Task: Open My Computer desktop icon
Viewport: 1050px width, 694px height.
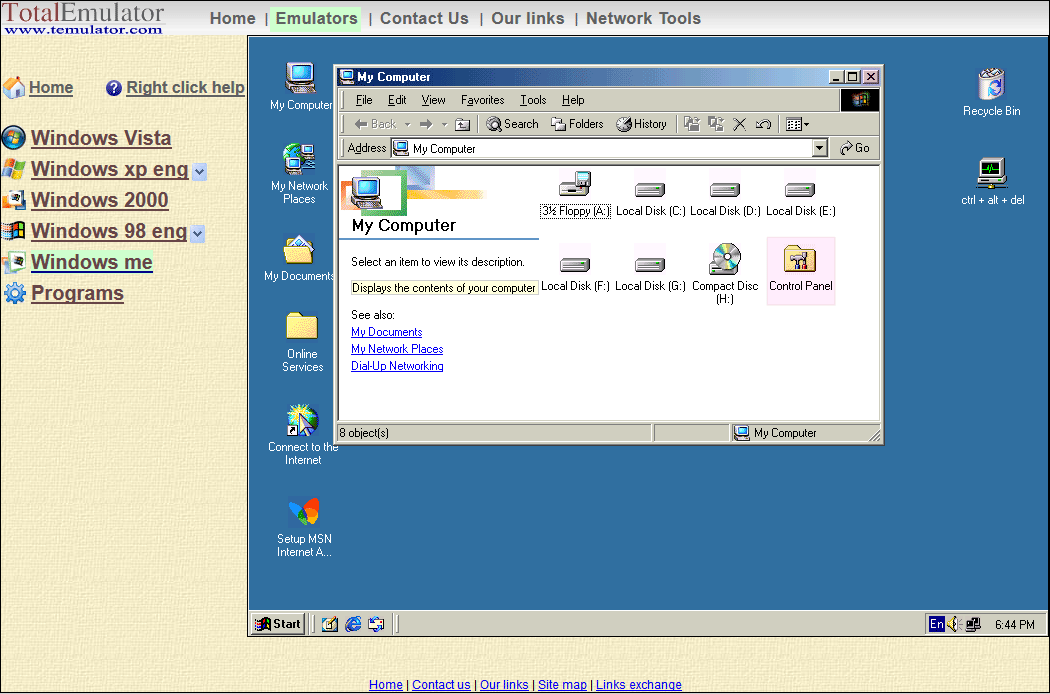Action: [x=301, y=86]
